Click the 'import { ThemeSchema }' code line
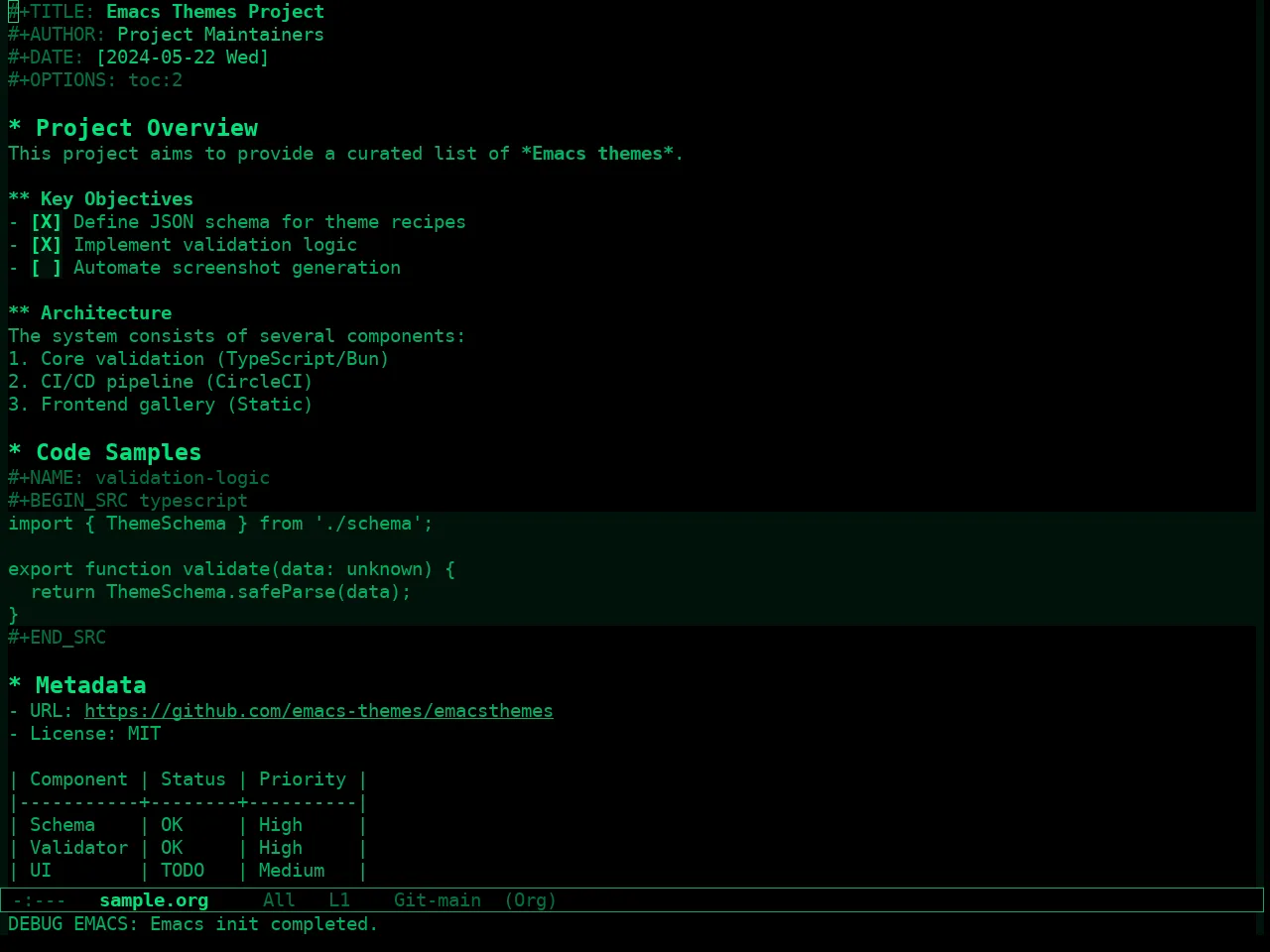Screen dimensions: 1270x952 220,524
